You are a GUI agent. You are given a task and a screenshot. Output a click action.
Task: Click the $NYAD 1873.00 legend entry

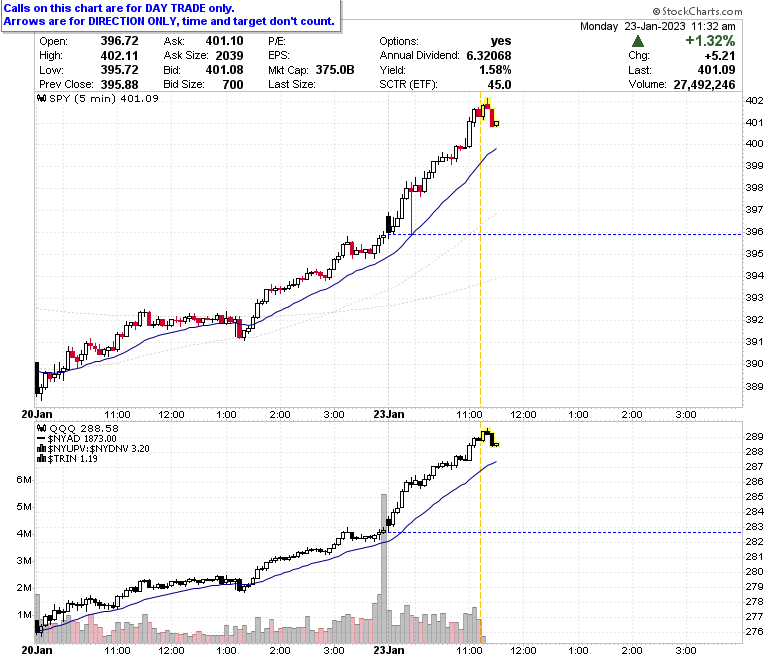(x=82, y=439)
